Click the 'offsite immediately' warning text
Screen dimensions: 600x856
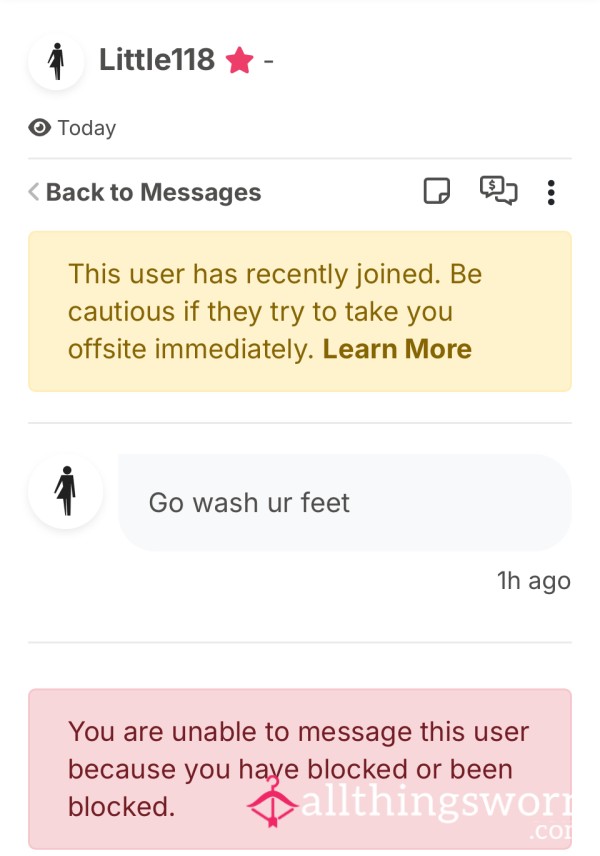pyautogui.click(x=191, y=349)
